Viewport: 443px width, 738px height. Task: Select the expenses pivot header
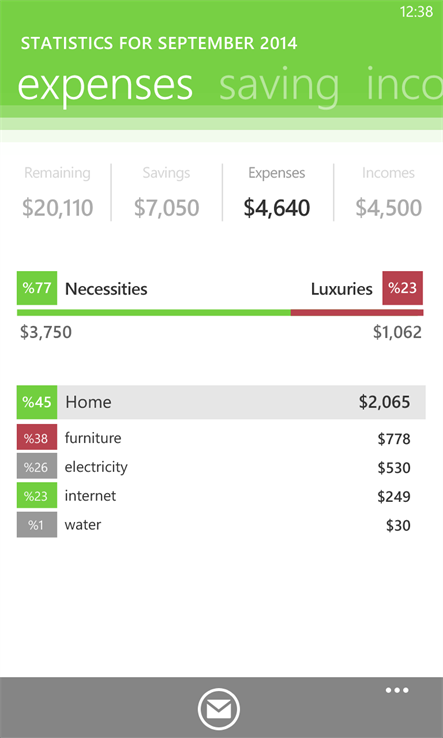coord(105,85)
